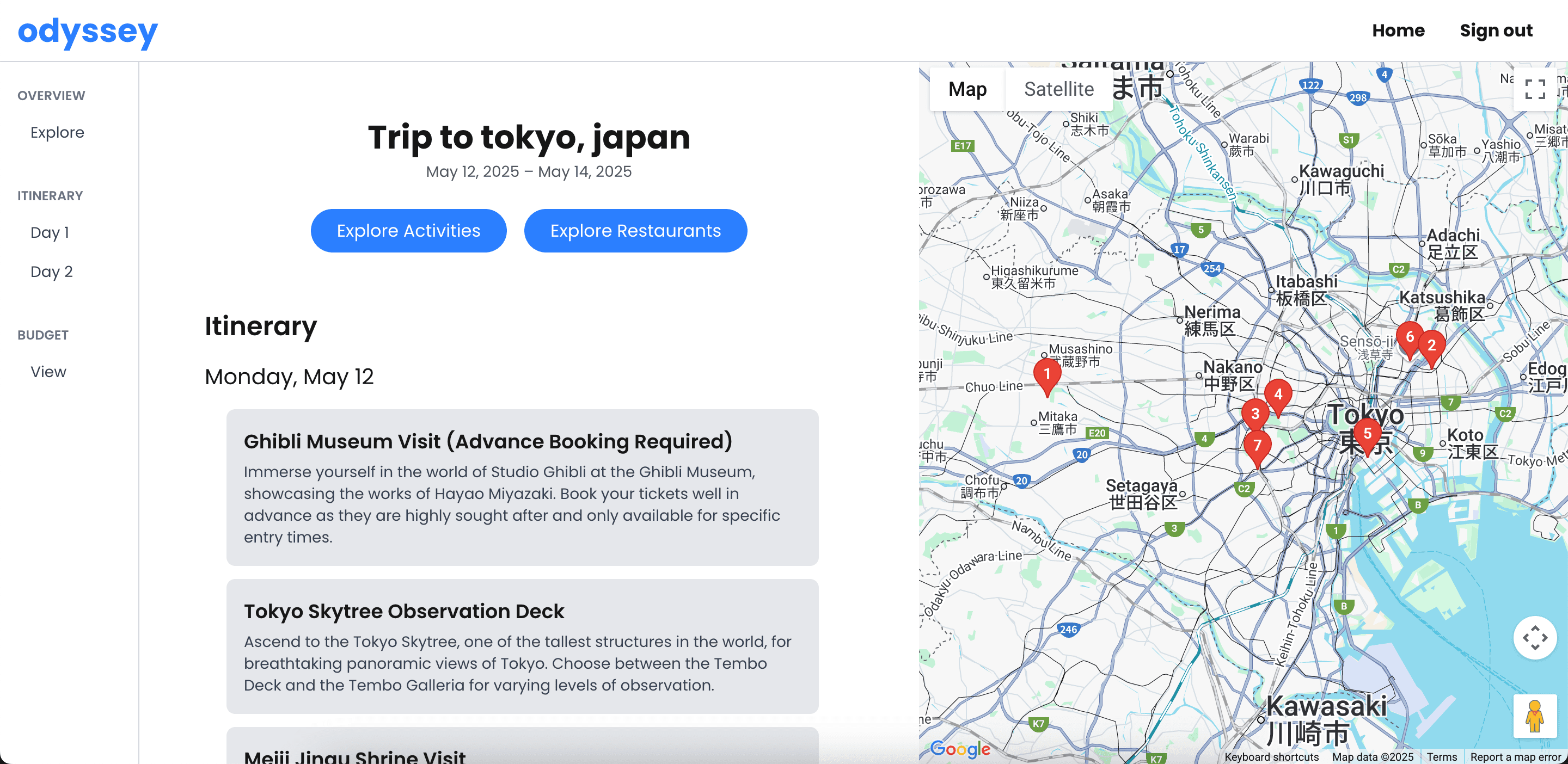Open Explore in the overview sidebar

pyautogui.click(x=57, y=132)
